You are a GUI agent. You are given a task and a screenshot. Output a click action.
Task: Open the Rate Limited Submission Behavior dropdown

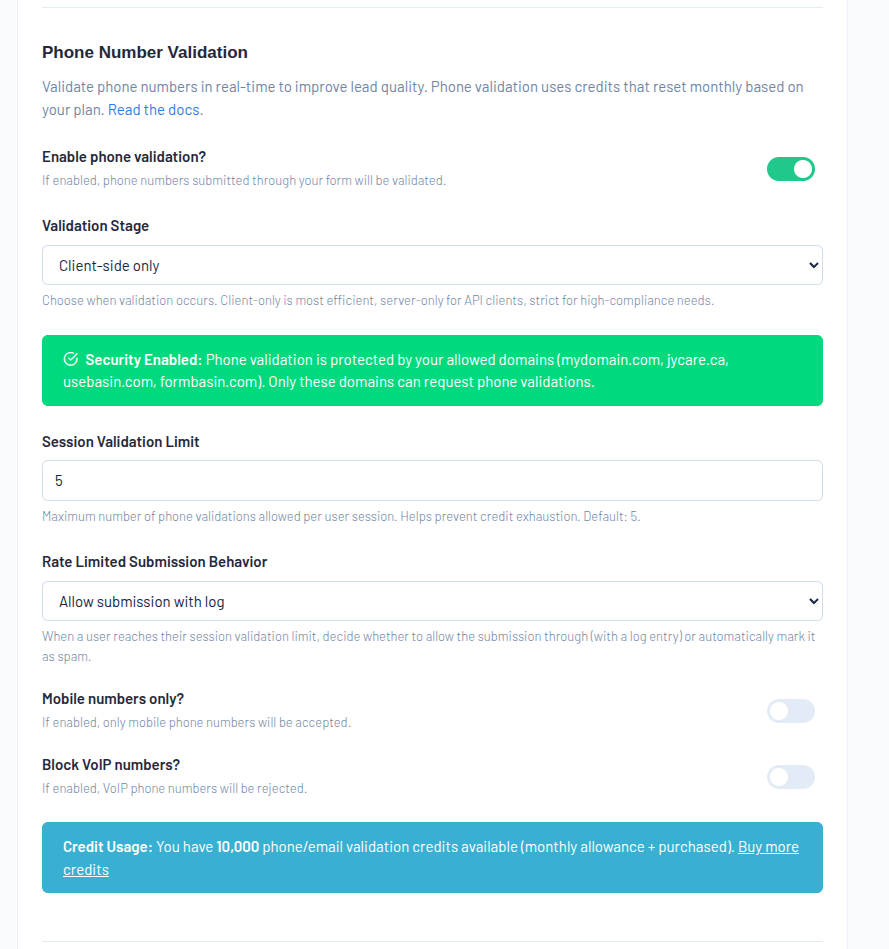pos(432,601)
